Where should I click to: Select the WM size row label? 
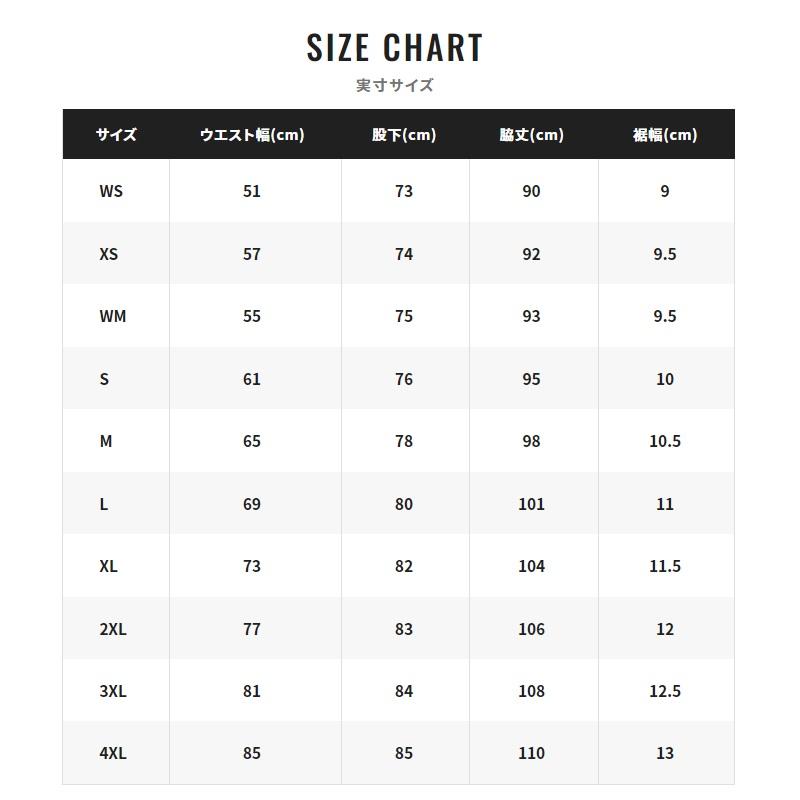click(113, 316)
